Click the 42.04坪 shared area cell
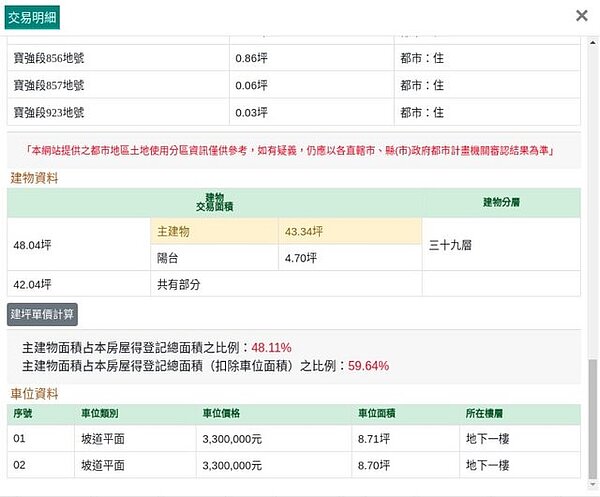The height and width of the screenshot is (497, 600). tap(78, 284)
